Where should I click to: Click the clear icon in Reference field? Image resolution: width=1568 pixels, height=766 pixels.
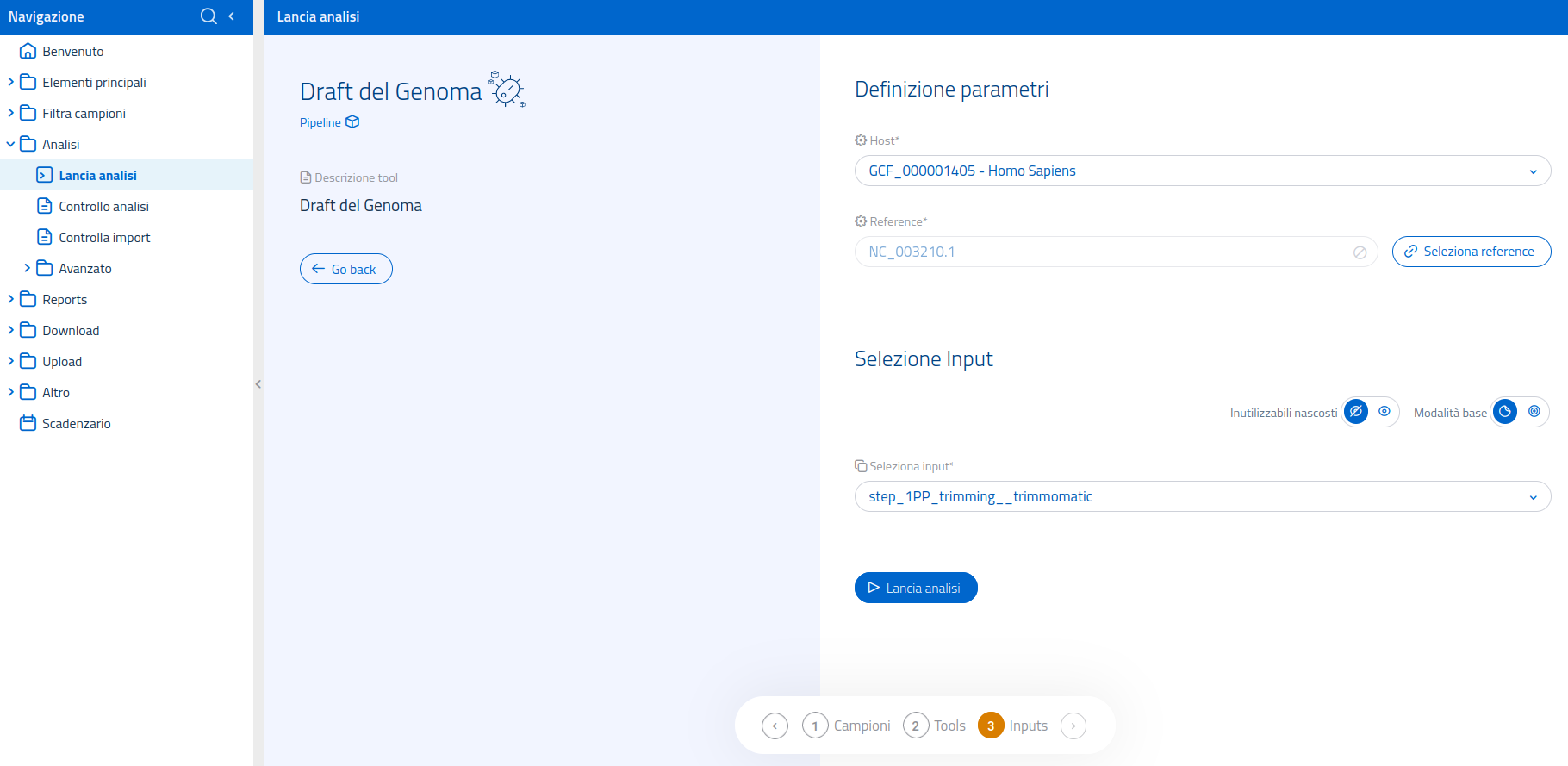1360,252
